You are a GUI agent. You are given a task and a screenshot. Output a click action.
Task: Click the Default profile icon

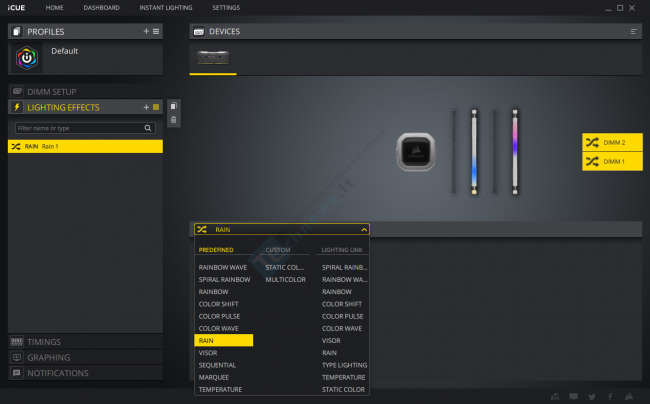pyautogui.click(x=26, y=59)
